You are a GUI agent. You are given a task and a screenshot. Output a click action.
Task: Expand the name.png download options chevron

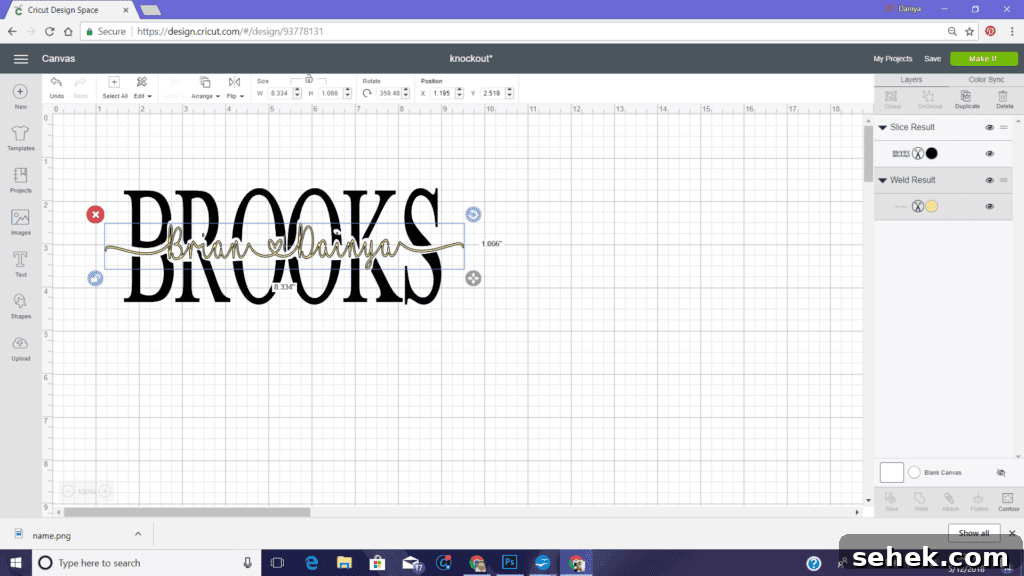138,534
